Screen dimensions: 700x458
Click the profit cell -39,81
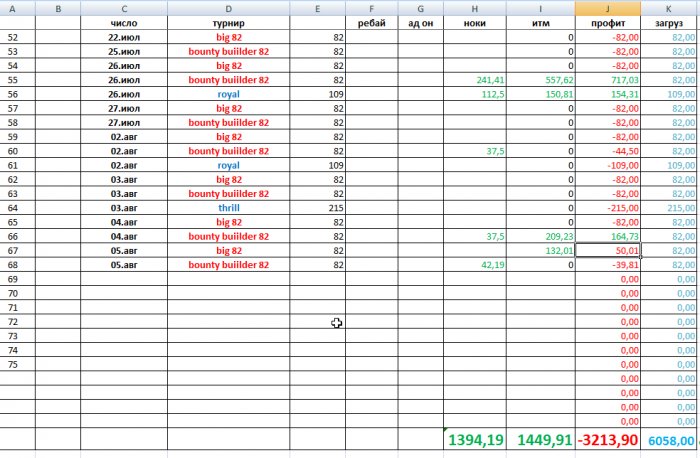pos(608,265)
